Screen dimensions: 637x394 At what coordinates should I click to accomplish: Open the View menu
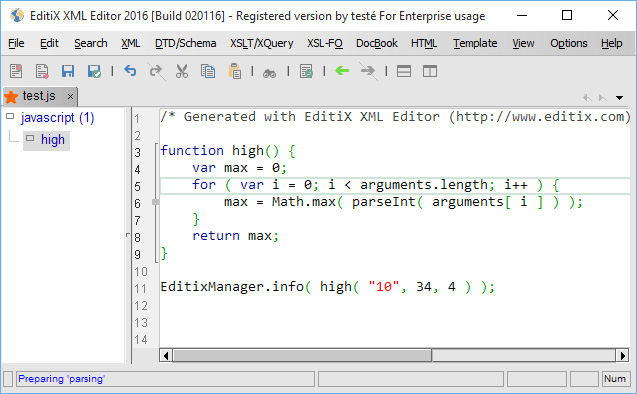point(523,43)
